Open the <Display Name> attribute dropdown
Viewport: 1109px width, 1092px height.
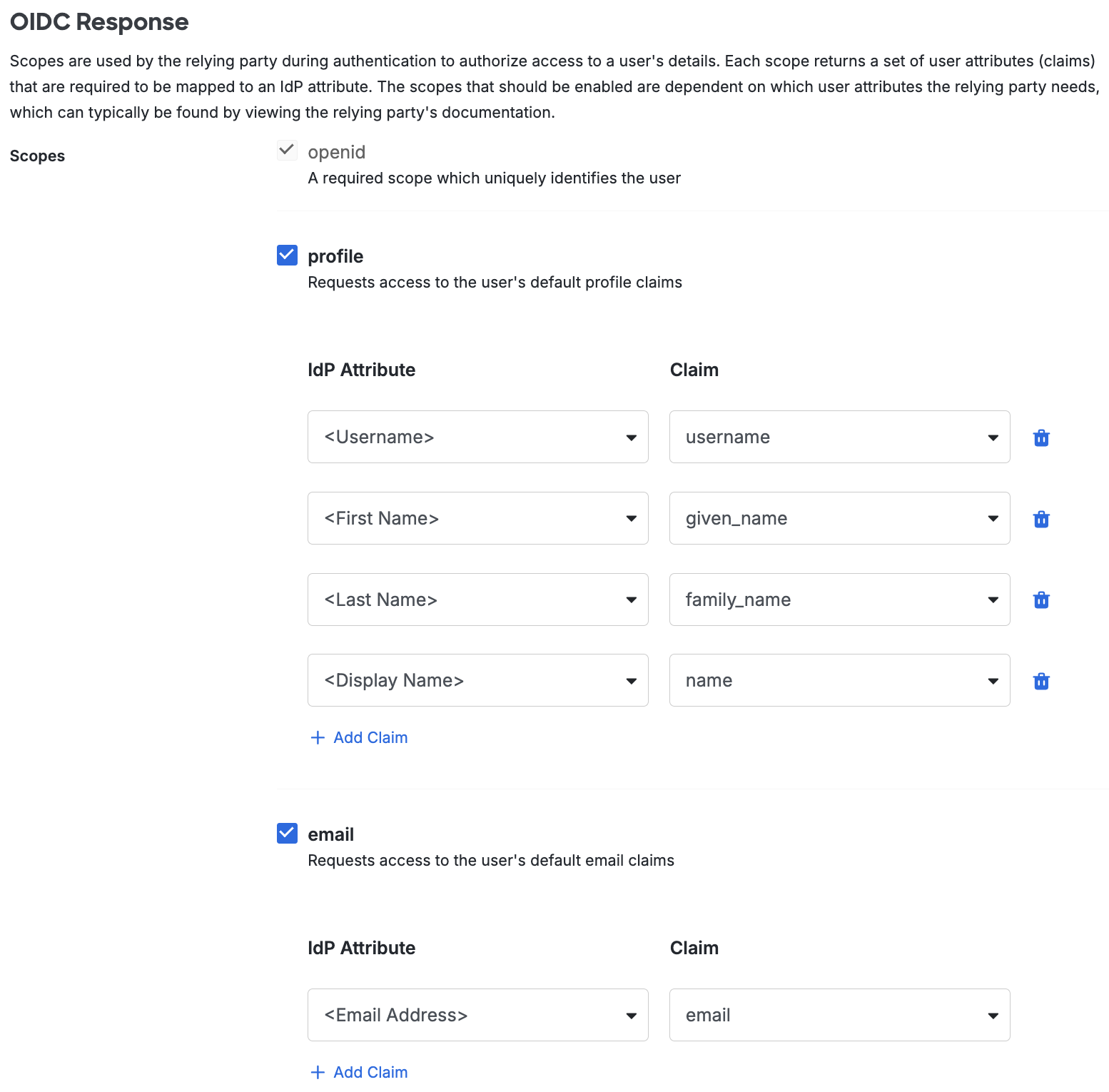631,680
